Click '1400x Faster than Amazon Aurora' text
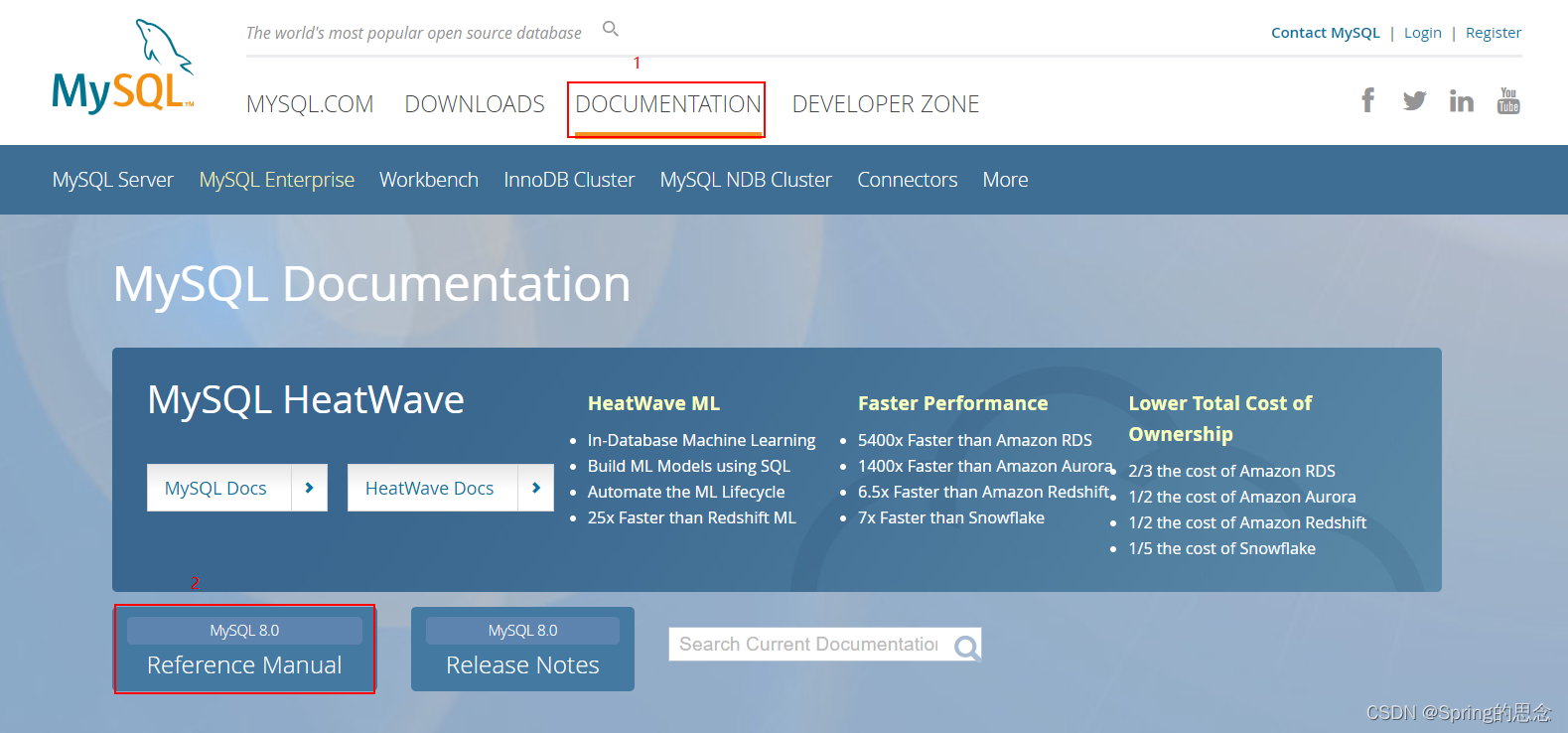The width and height of the screenshot is (1568, 733). [985, 466]
